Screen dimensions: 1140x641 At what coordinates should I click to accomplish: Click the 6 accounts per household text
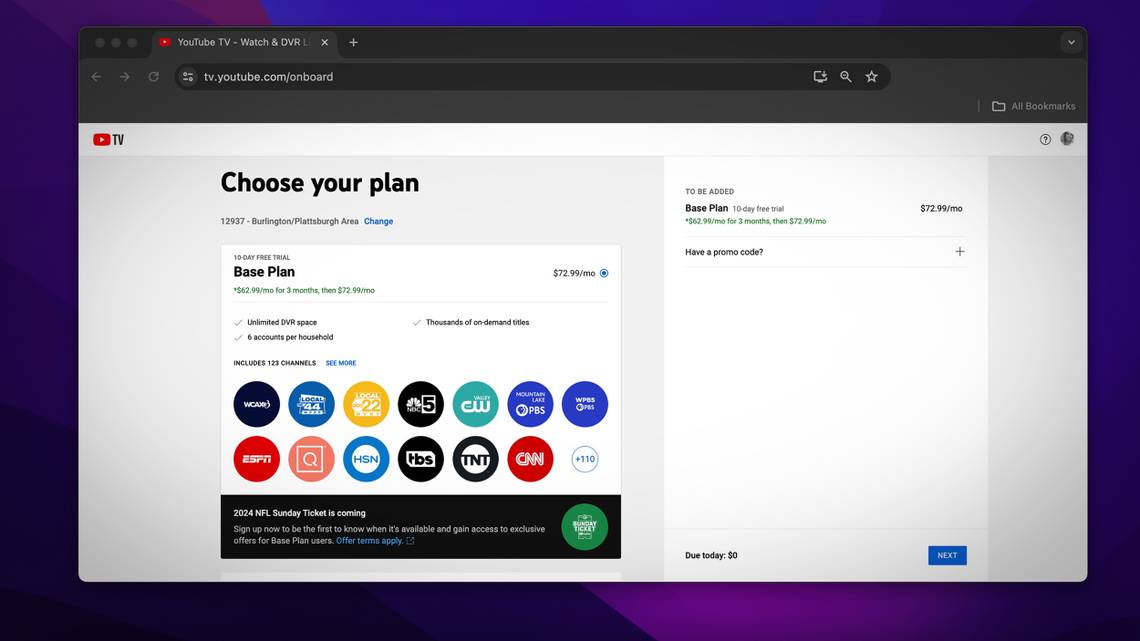pos(290,337)
